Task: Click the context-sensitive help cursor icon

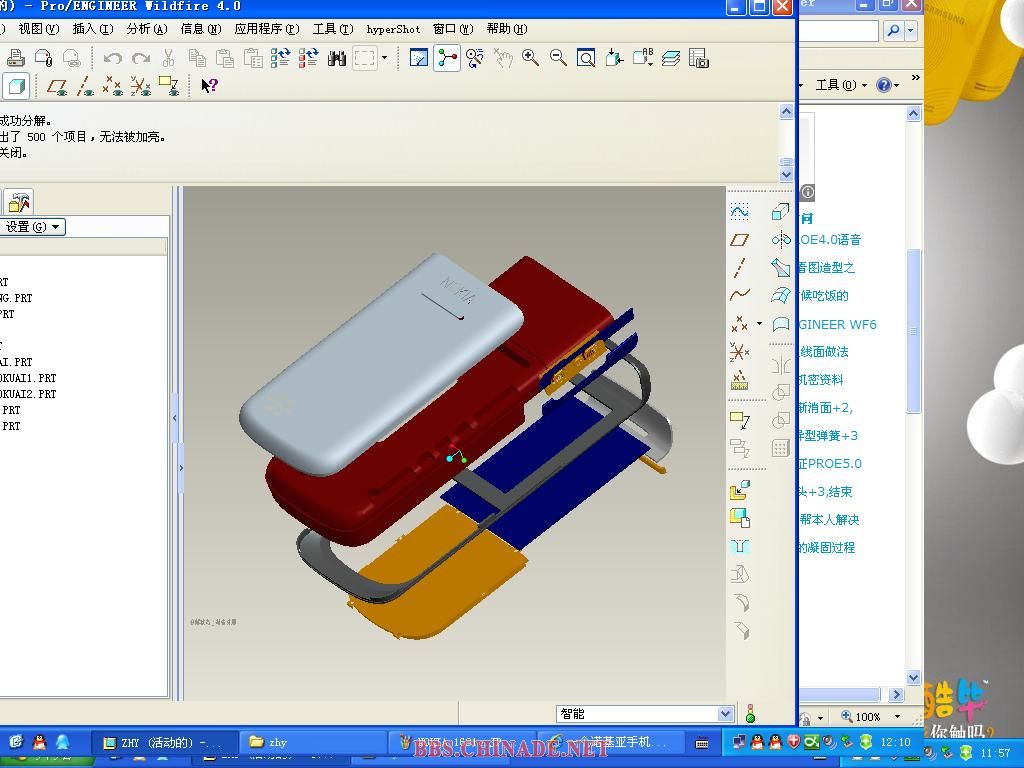Action: pos(209,86)
